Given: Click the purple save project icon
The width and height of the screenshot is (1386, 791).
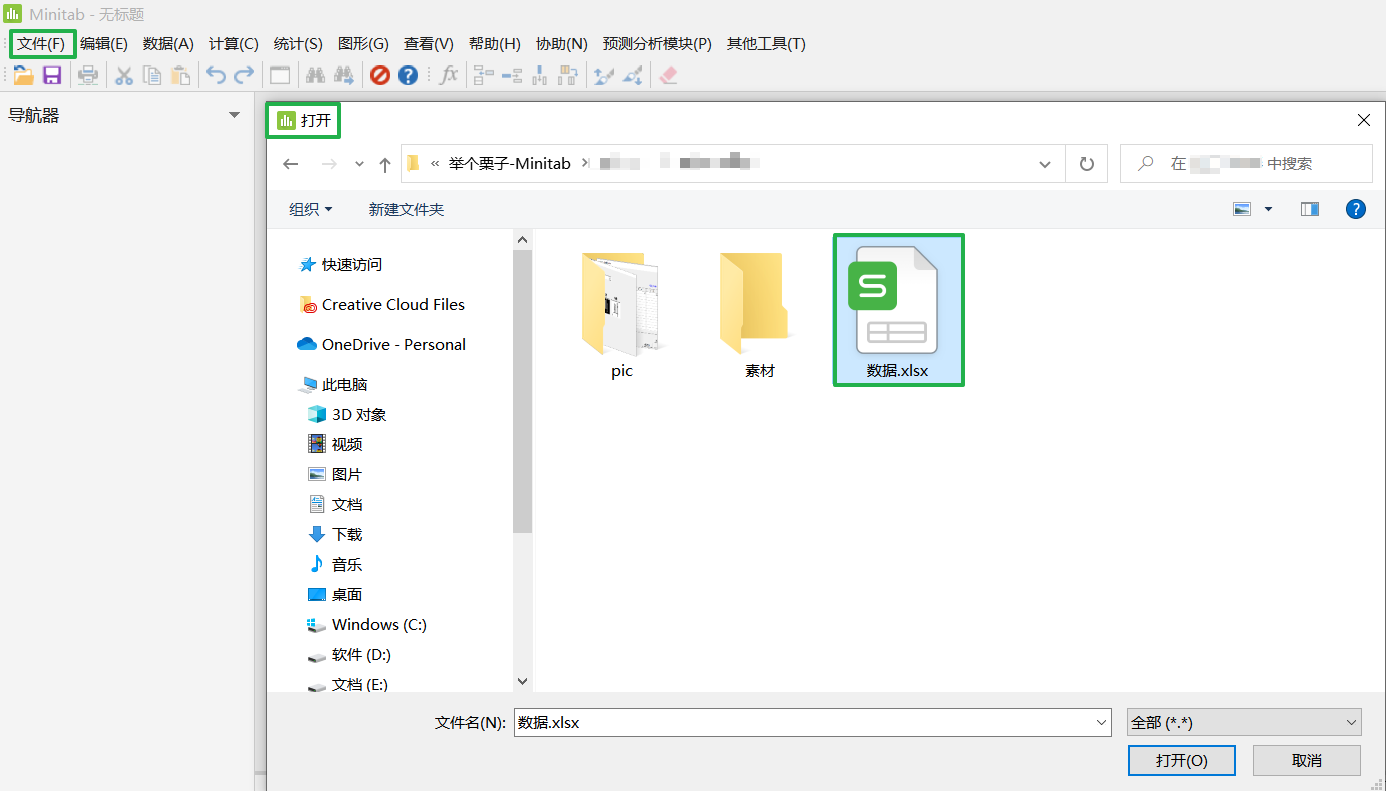Looking at the screenshot, I should click(52, 75).
